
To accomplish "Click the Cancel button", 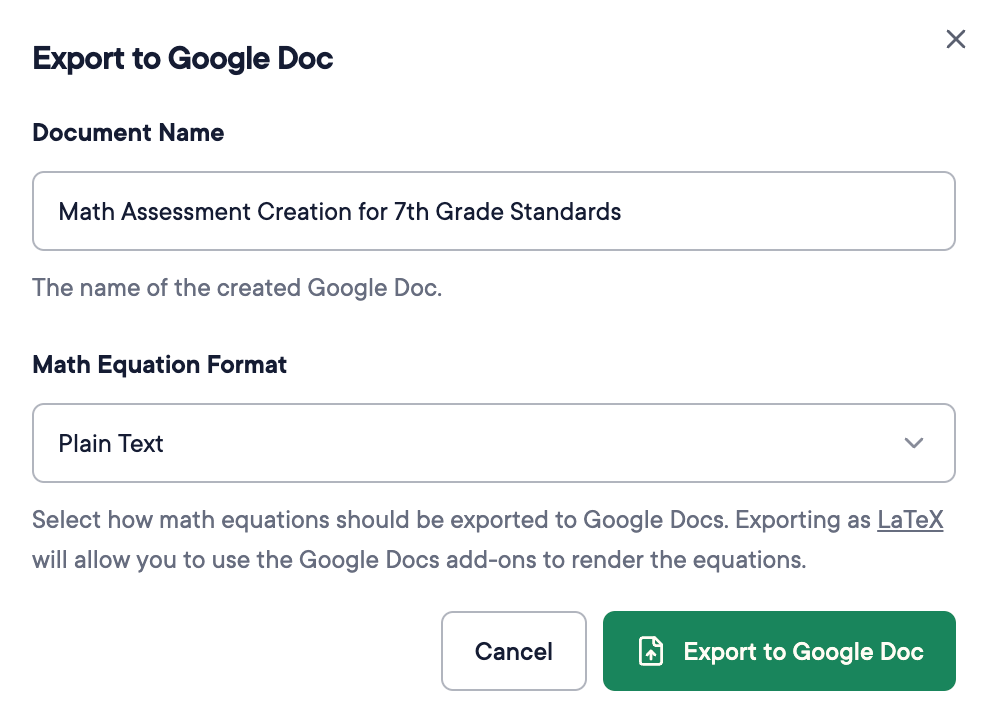I will tap(513, 651).
